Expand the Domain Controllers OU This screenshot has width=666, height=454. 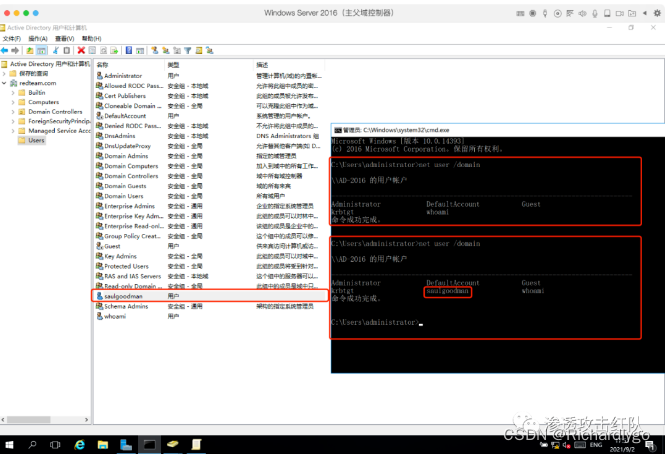point(13,112)
